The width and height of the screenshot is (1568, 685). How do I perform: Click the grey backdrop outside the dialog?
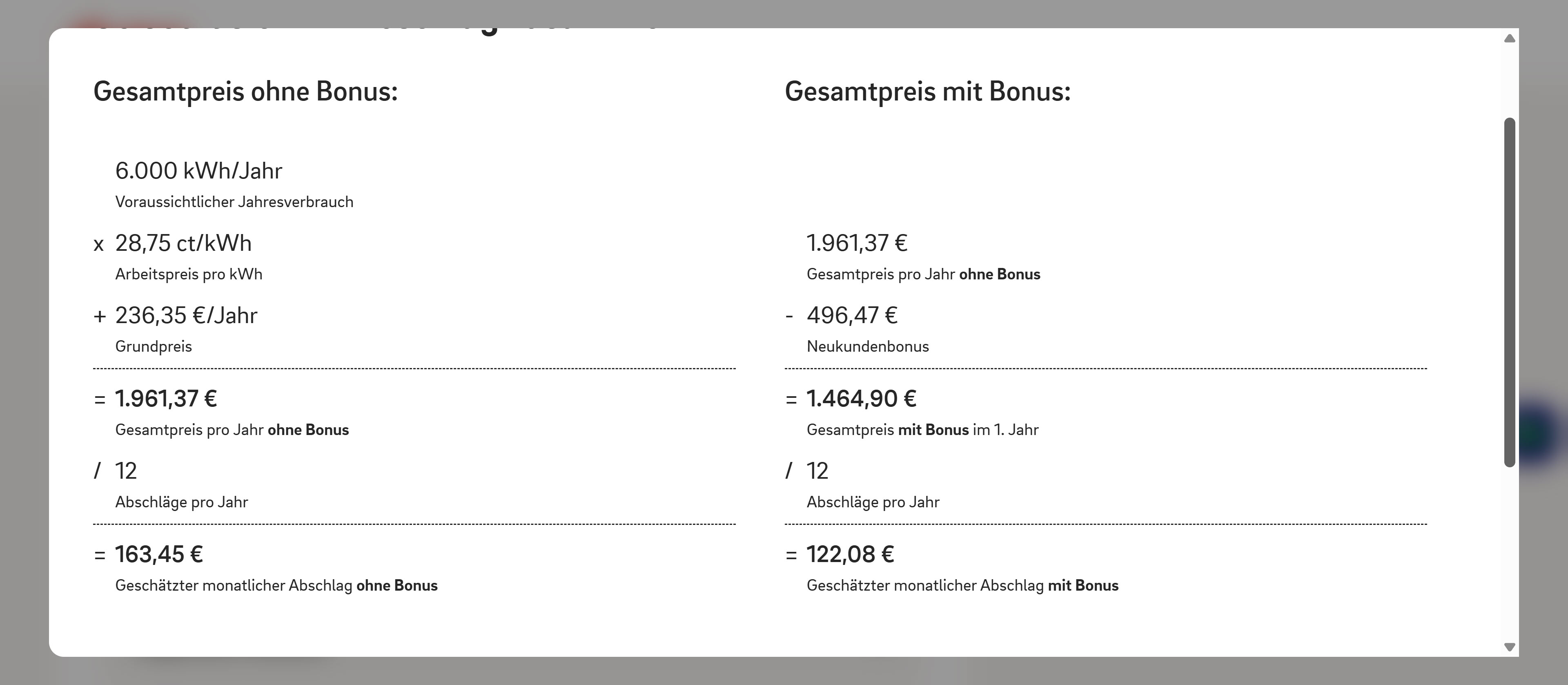(24, 341)
